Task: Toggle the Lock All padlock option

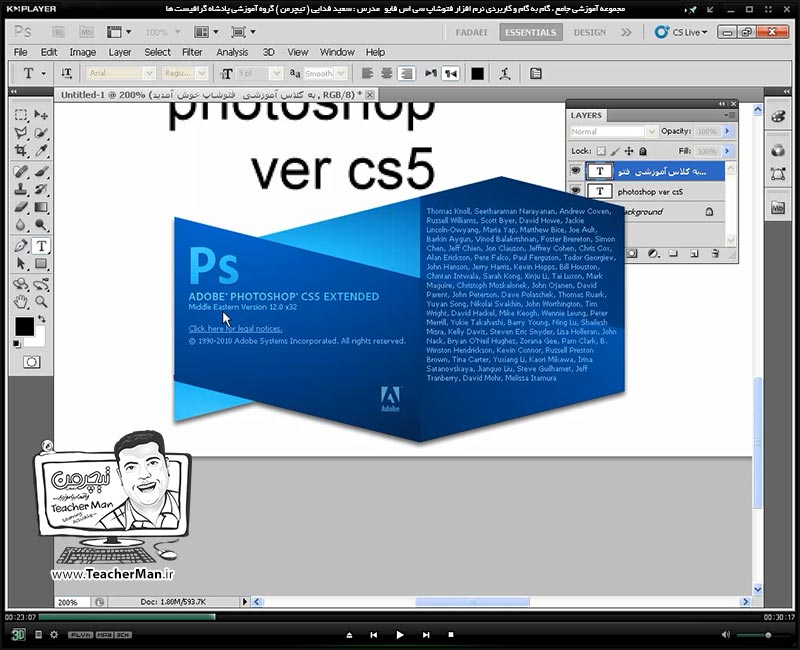Action: point(643,151)
